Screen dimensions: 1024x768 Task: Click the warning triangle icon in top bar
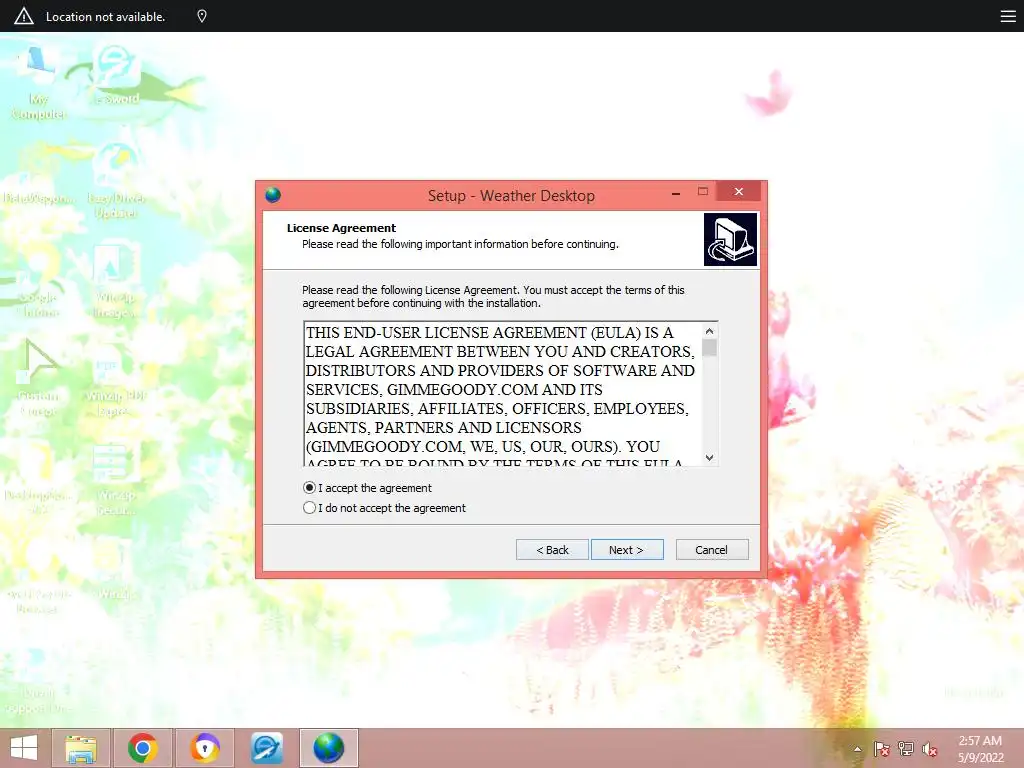pyautogui.click(x=24, y=16)
